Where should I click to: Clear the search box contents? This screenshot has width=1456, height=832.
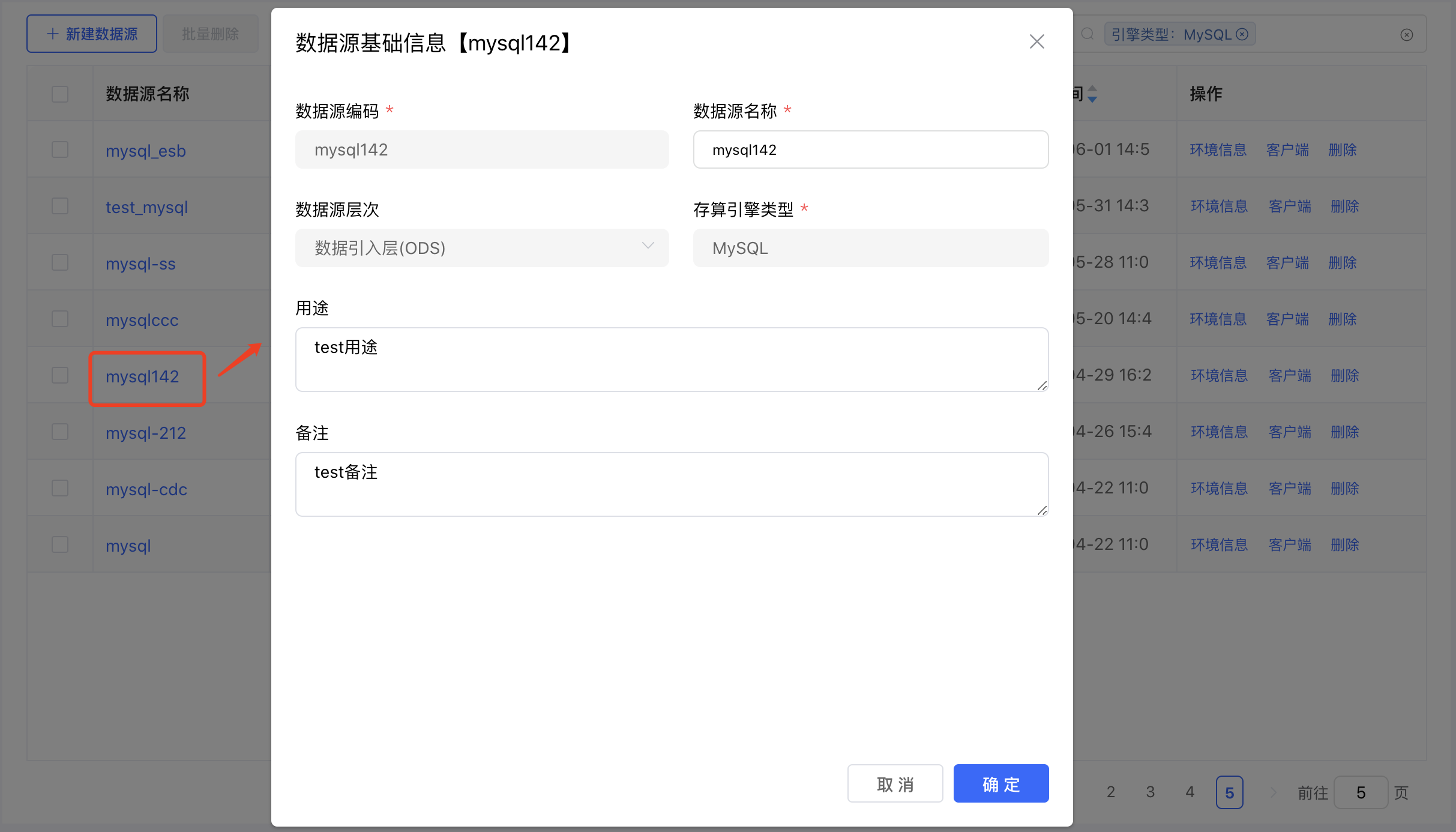pyautogui.click(x=1406, y=35)
